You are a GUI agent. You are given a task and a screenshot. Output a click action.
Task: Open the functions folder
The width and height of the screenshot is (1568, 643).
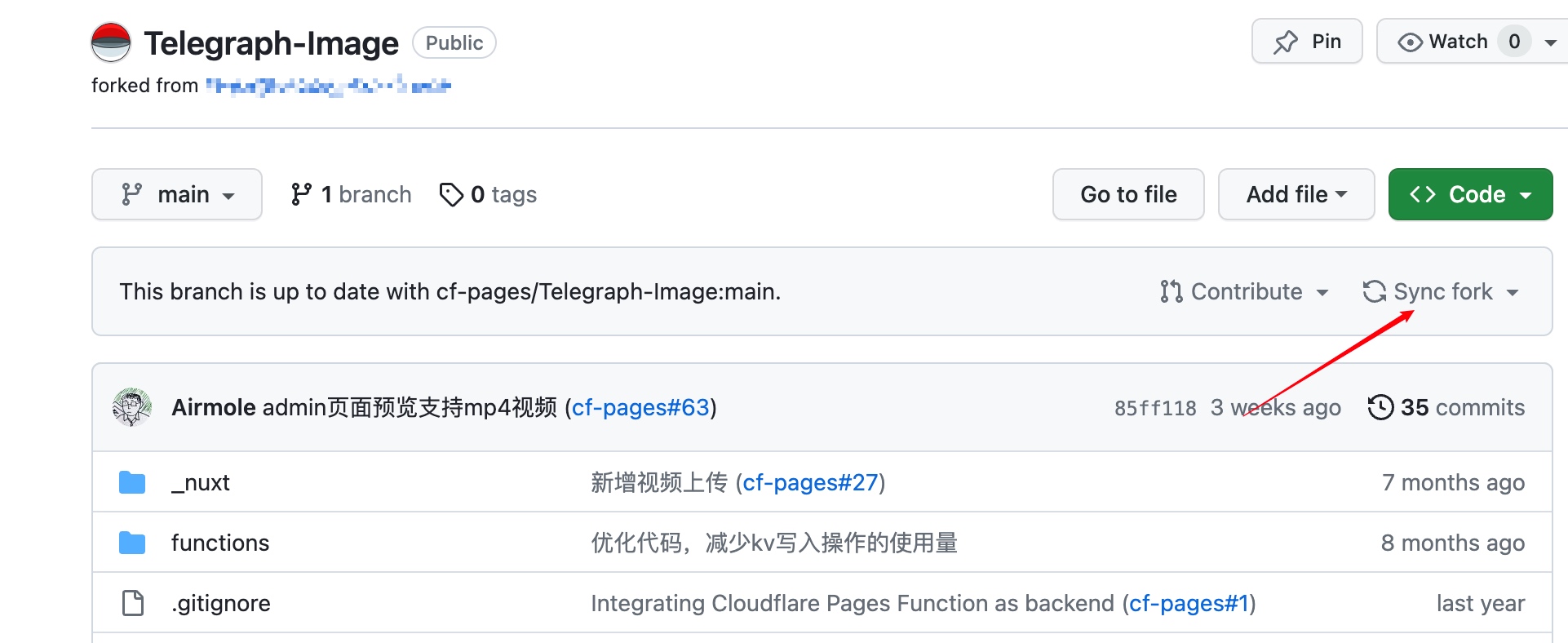[220, 543]
